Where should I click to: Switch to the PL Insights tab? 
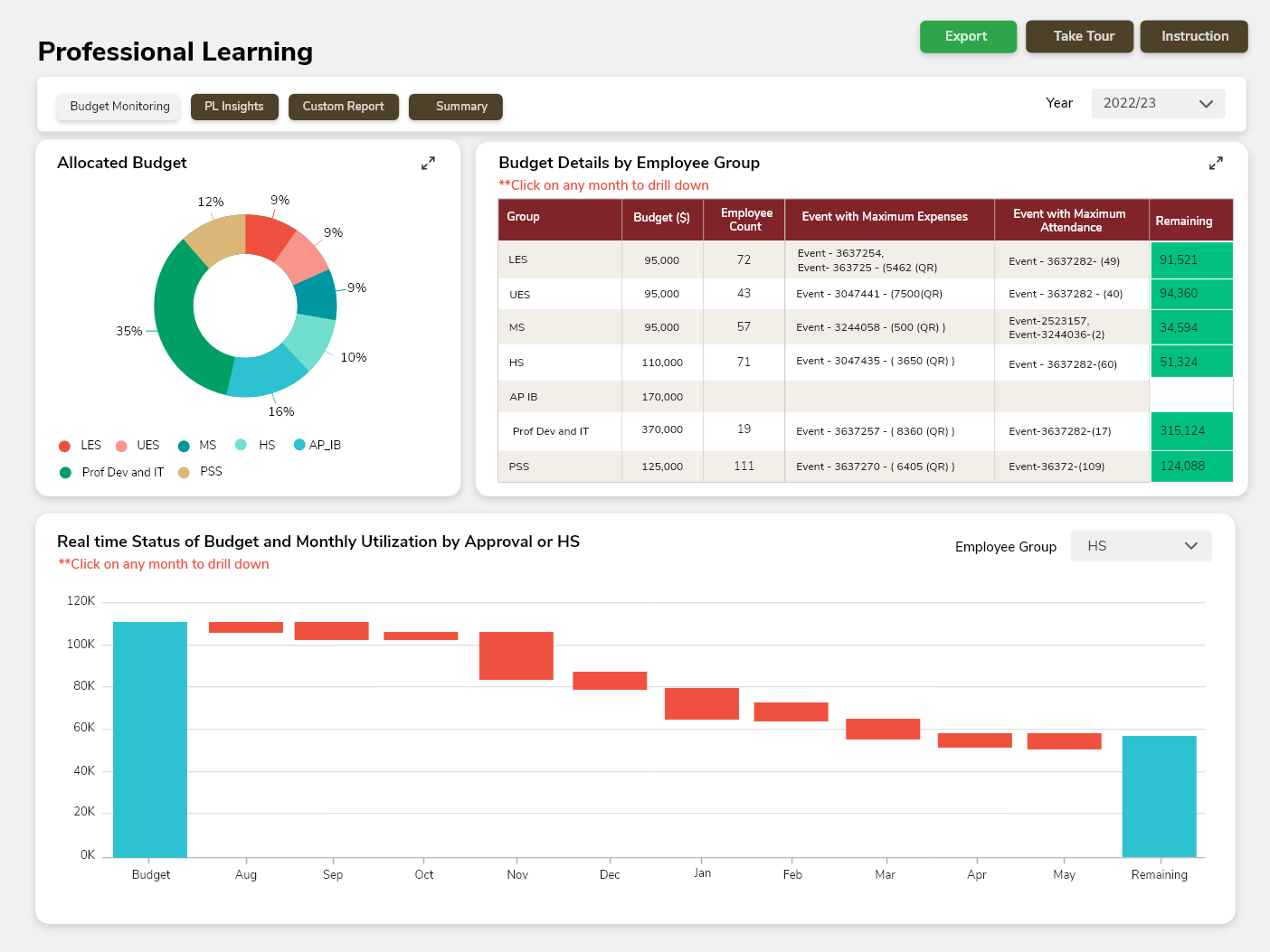[234, 107]
